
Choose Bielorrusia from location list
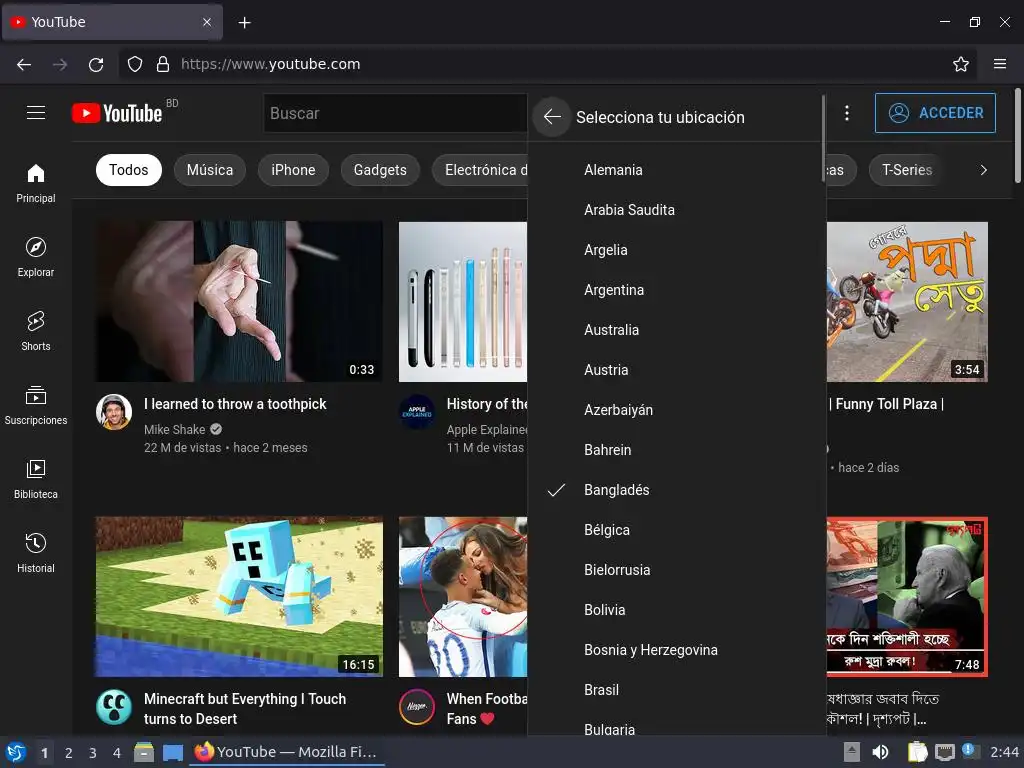(x=676, y=570)
